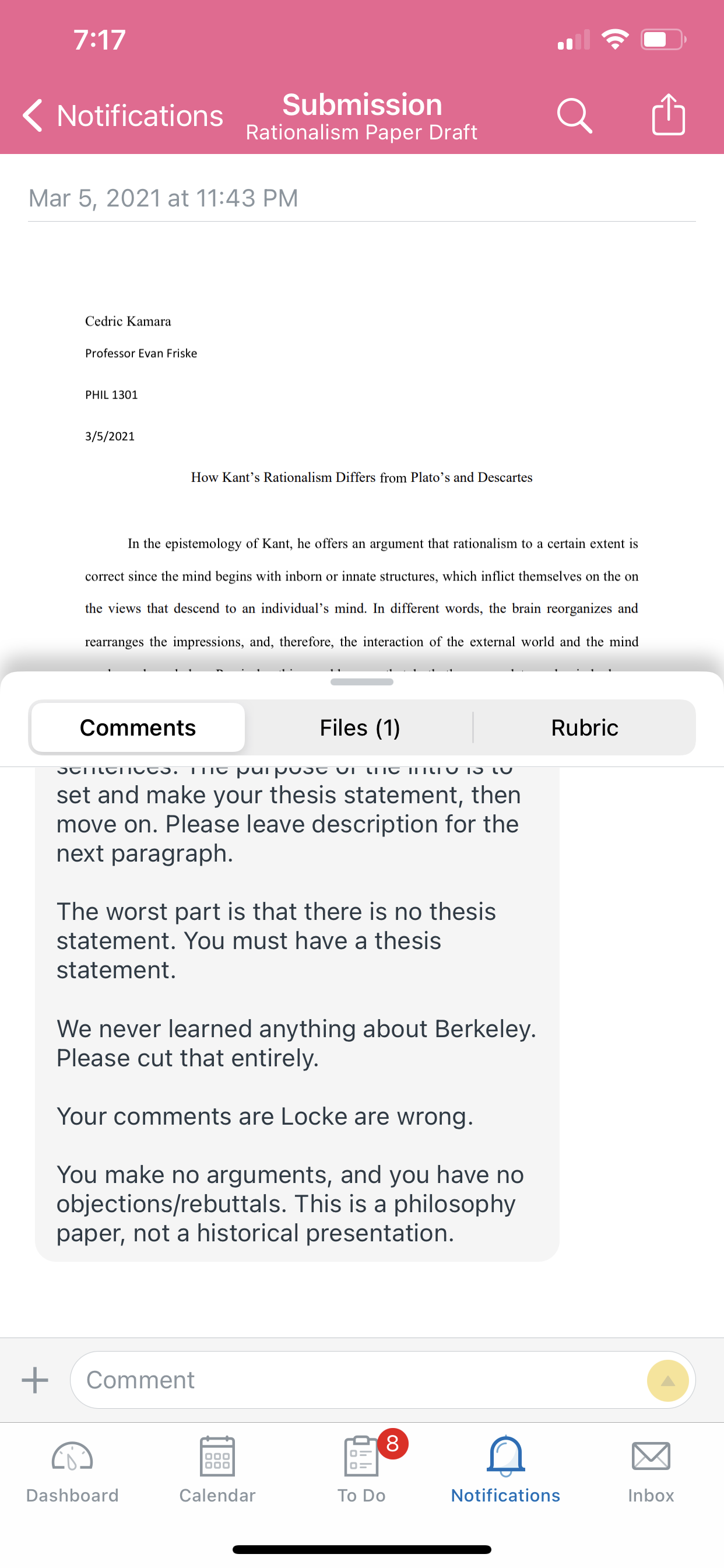The image size is (724, 1568).
Task: Open Dashboard from the bottom bar
Action: pyautogui.click(x=72, y=1470)
